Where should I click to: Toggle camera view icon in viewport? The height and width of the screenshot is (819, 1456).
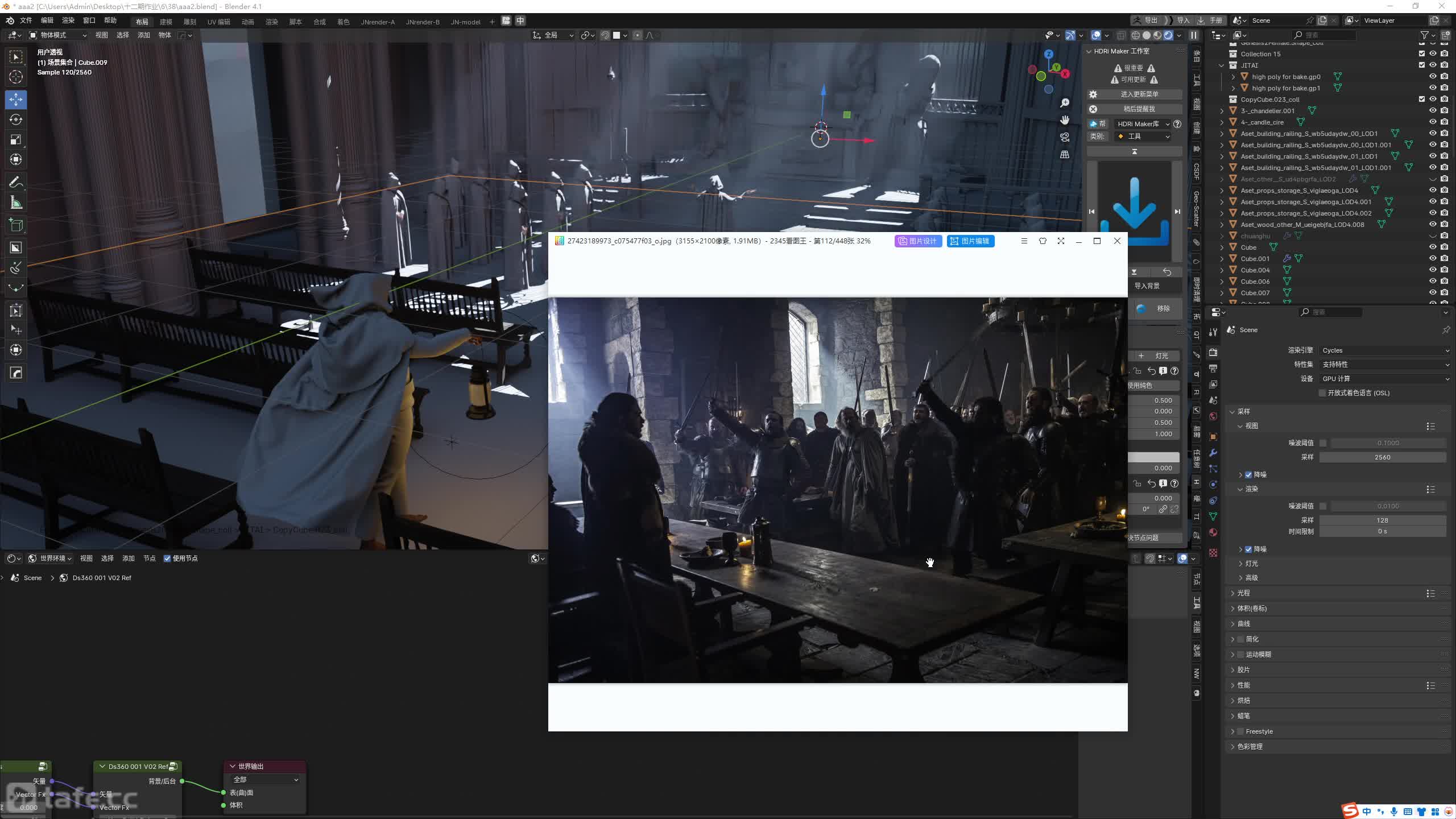pos(1065,137)
